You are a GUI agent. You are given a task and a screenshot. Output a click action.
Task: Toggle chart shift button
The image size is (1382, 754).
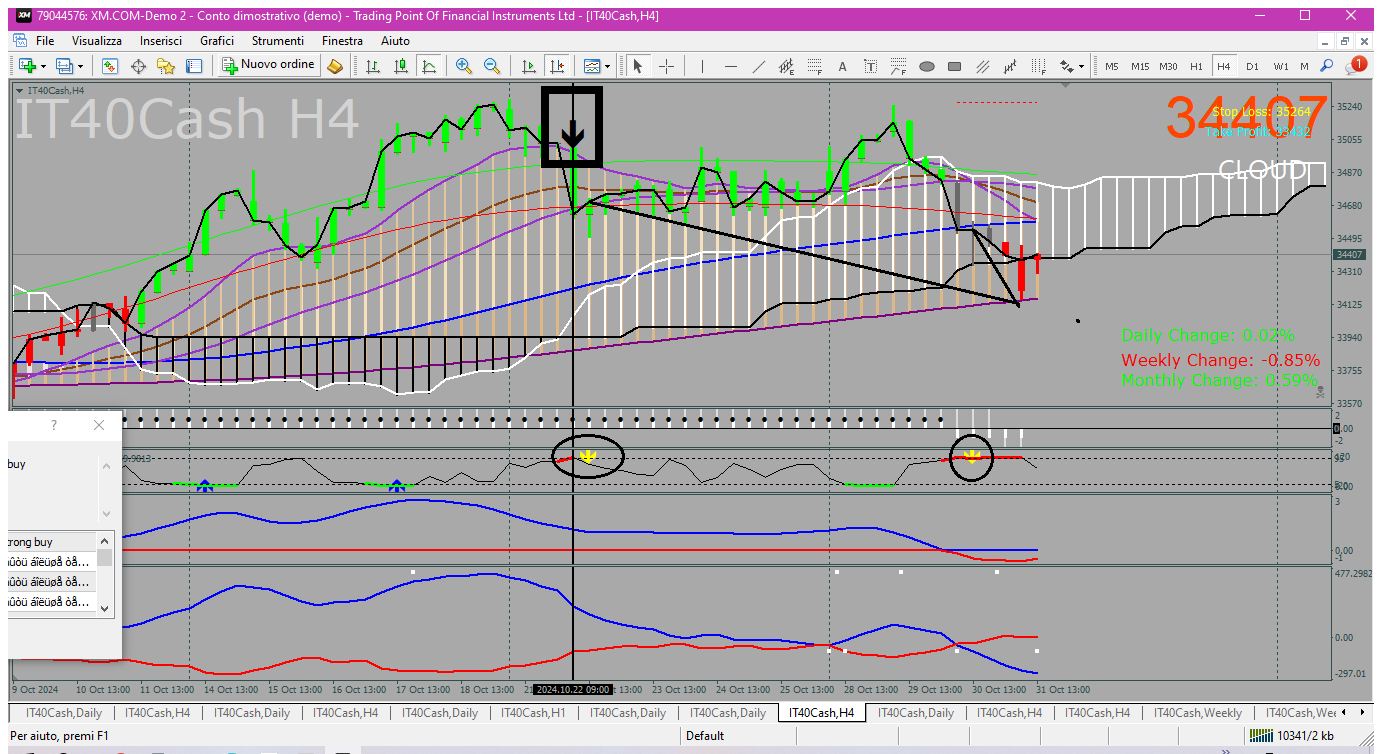(x=557, y=66)
